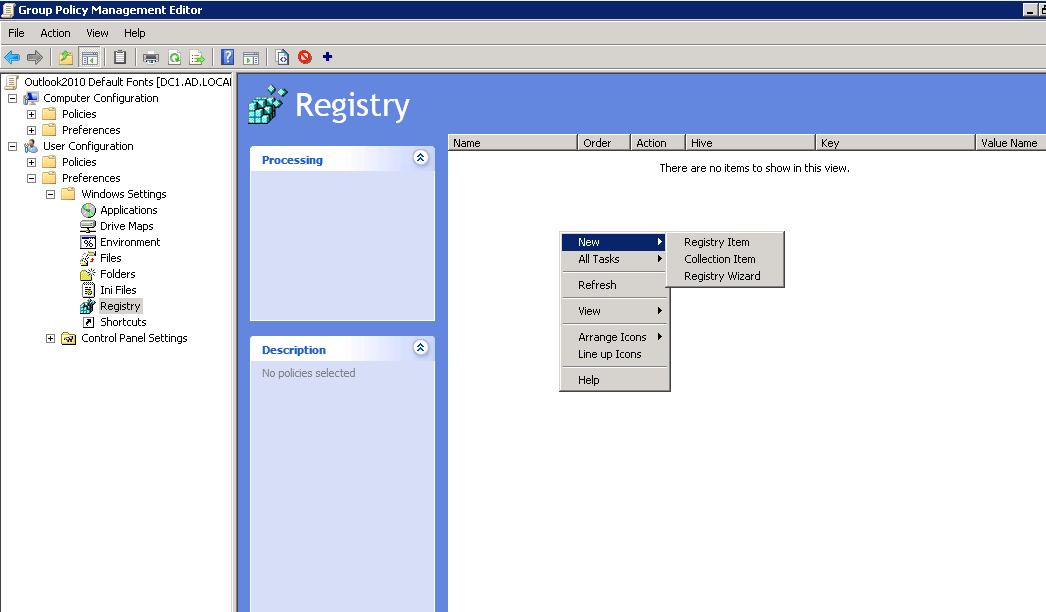Expand Preferences under Computer Configuration
1046x612 pixels.
(x=31, y=130)
